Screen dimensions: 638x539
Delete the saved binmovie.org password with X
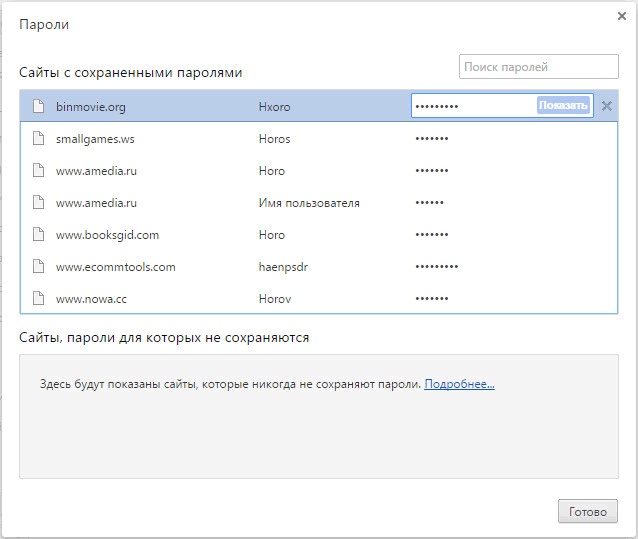(x=606, y=106)
